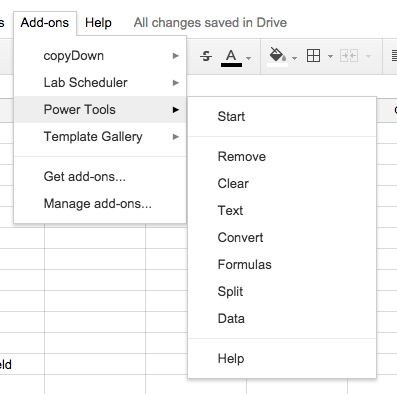Choose Split in the Power Tools submenu
Viewport: 397px width, 394px height.
[x=282, y=292]
